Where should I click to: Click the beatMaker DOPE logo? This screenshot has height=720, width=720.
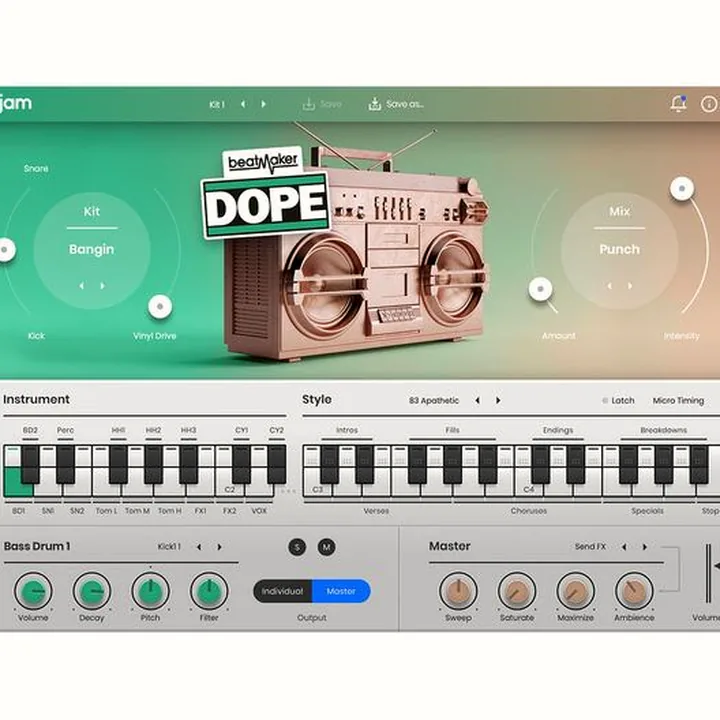point(266,193)
